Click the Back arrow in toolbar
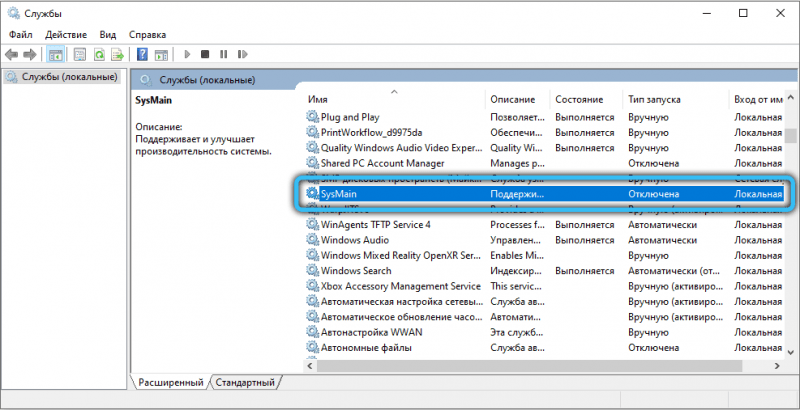 pos(11,54)
